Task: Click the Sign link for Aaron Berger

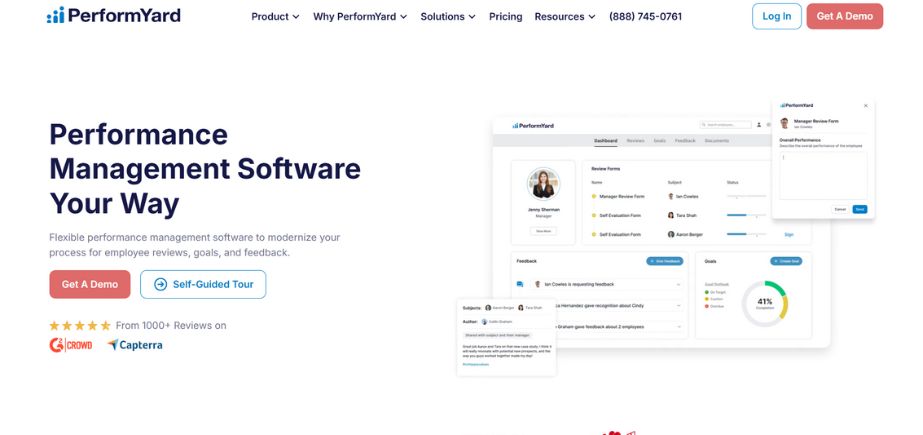Action: pos(789,234)
